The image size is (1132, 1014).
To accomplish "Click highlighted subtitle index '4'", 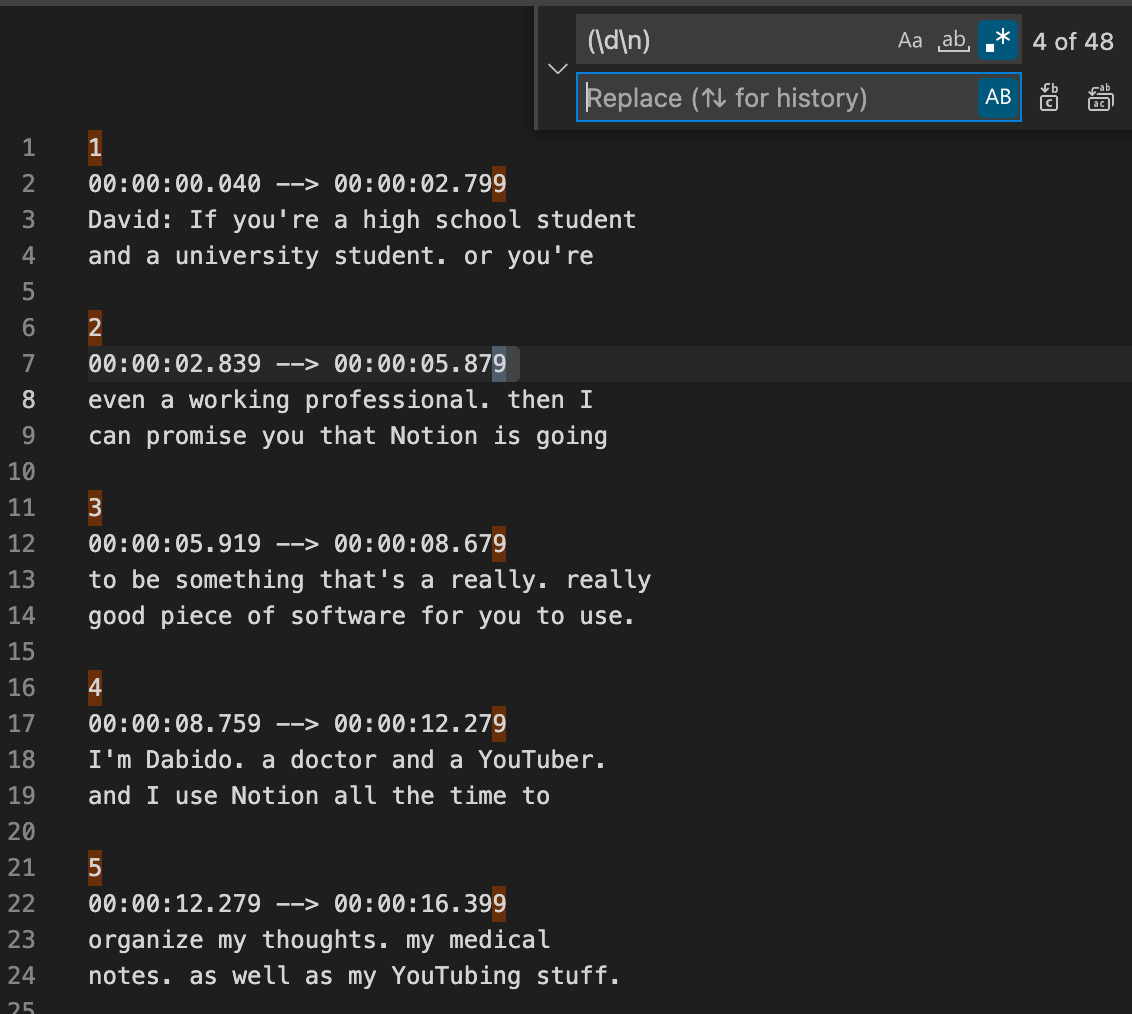I will click(x=95, y=688).
